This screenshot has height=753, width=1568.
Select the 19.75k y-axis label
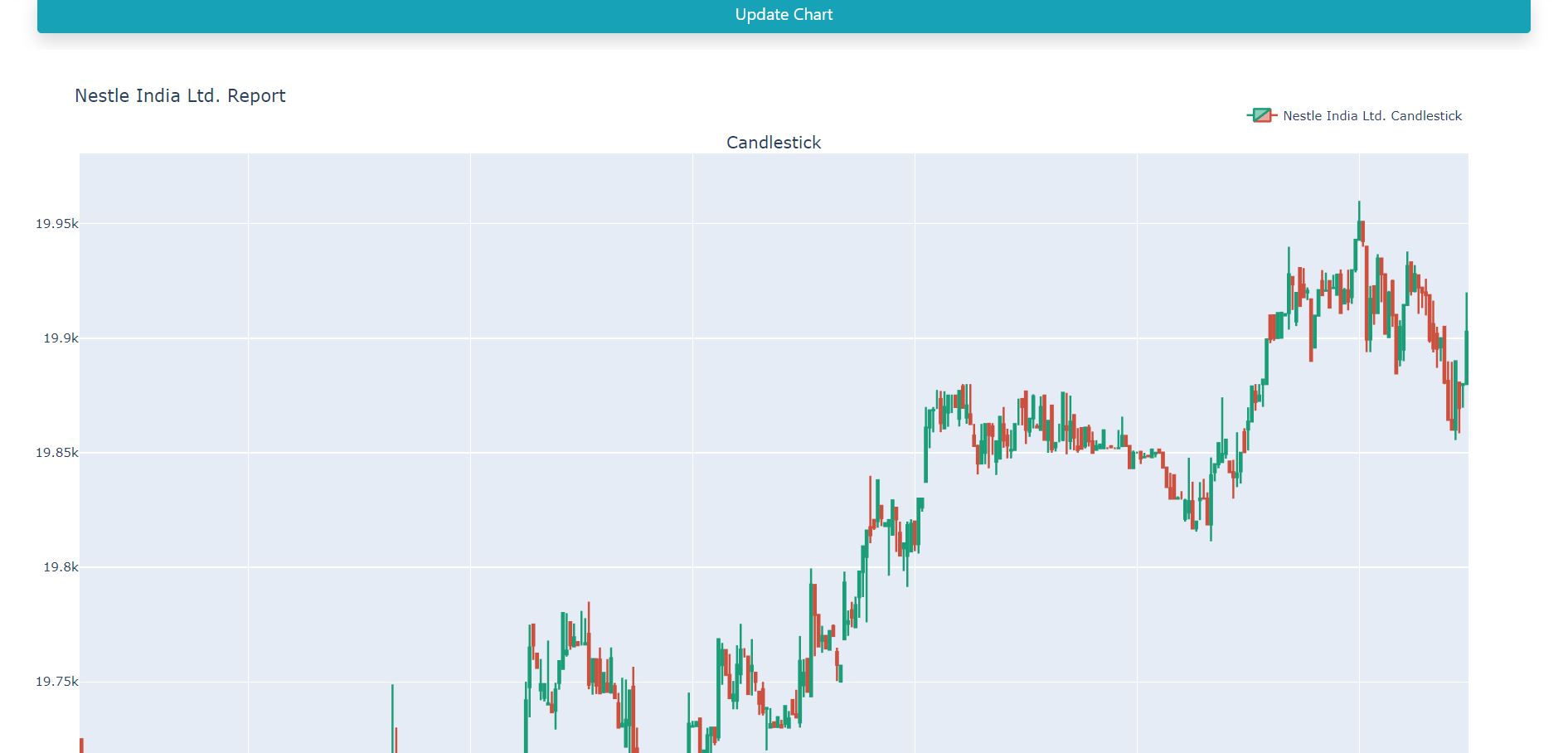point(56,682)
